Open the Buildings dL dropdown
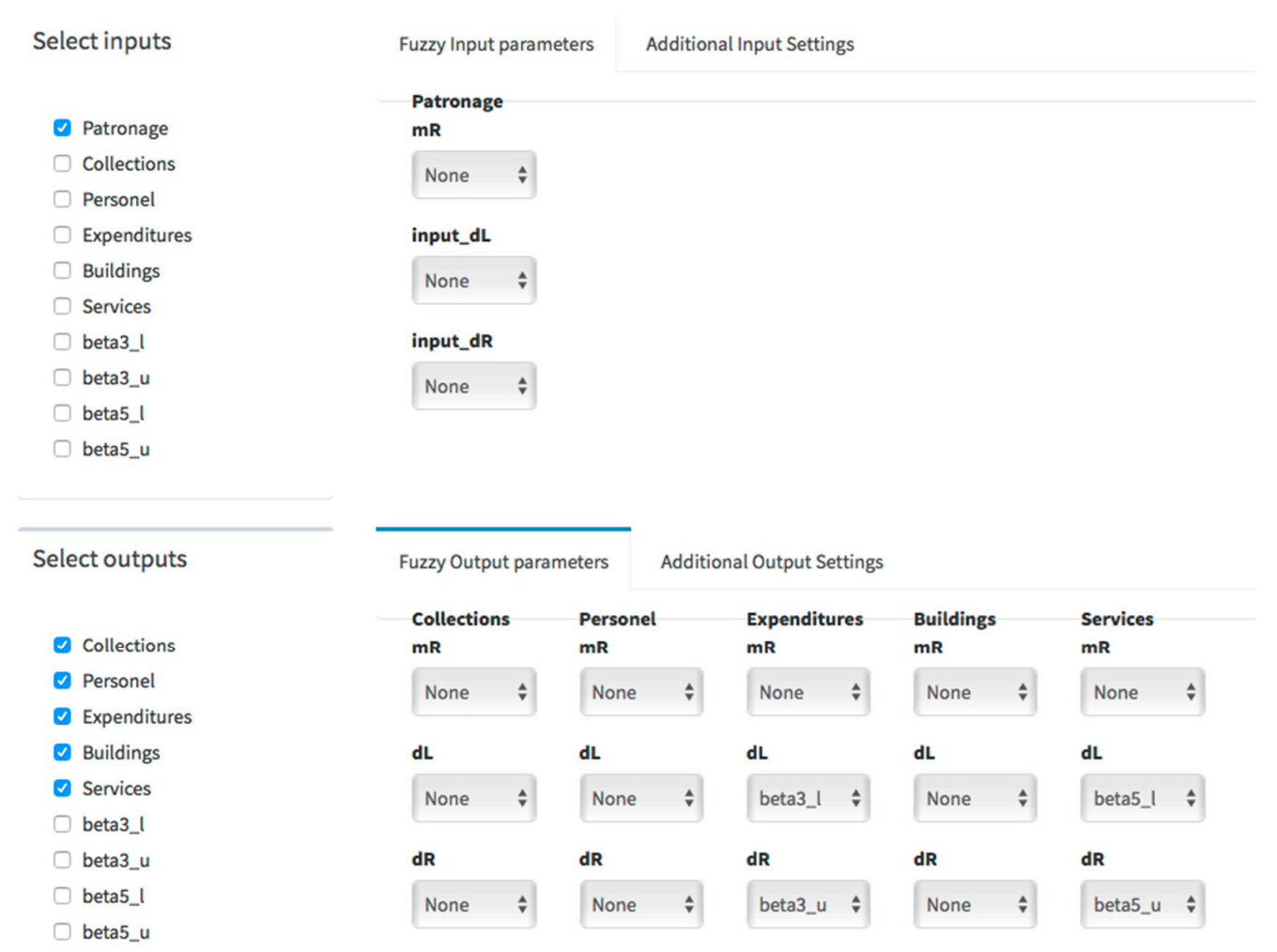This screenshot has height=952, width=1277. coord(975,798)
